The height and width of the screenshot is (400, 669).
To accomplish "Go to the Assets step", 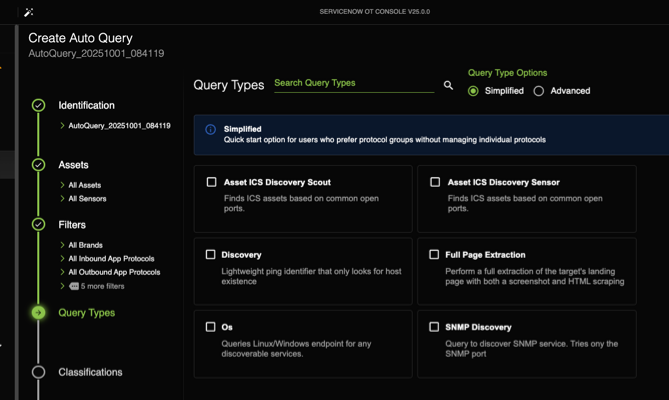I will 73,165.
